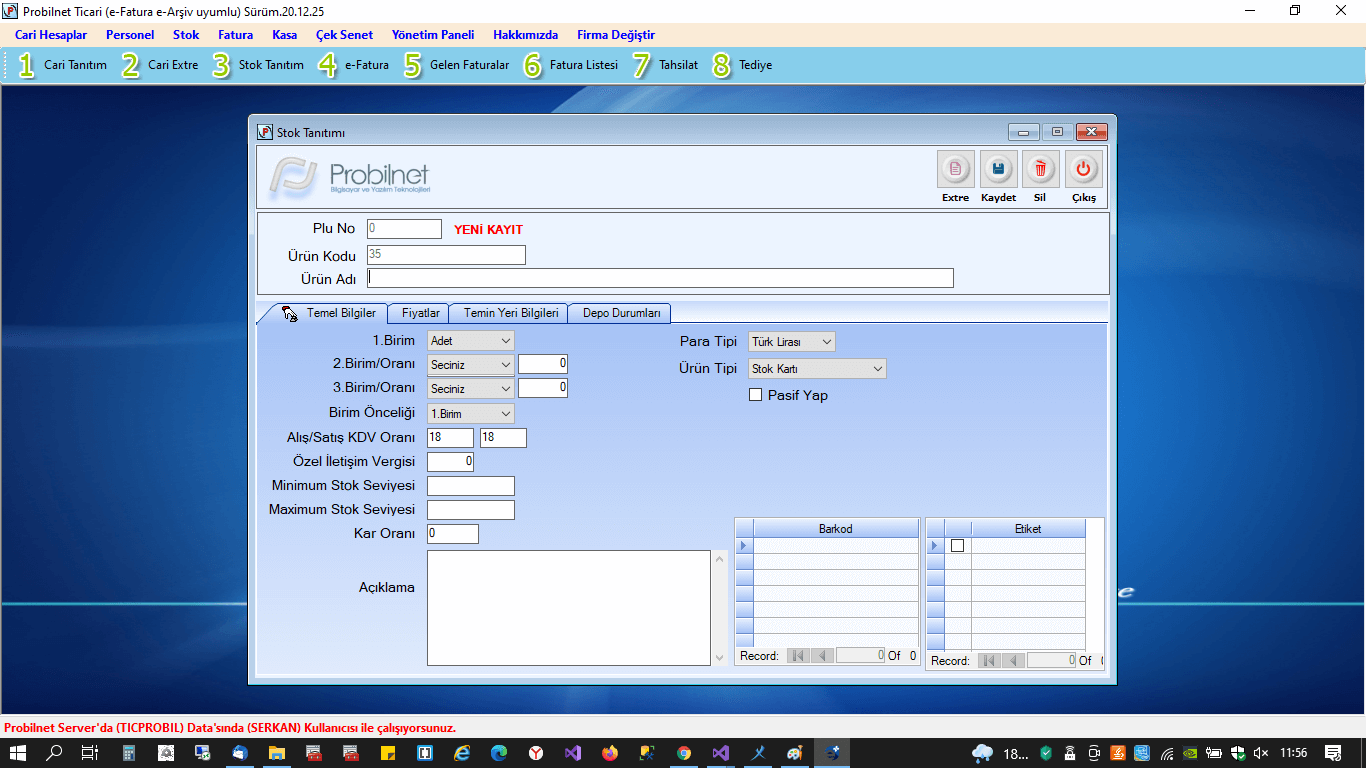Open Tediye shortcut number 8
This screenshot has height=768, width=1366.
(x=742, y=65)
